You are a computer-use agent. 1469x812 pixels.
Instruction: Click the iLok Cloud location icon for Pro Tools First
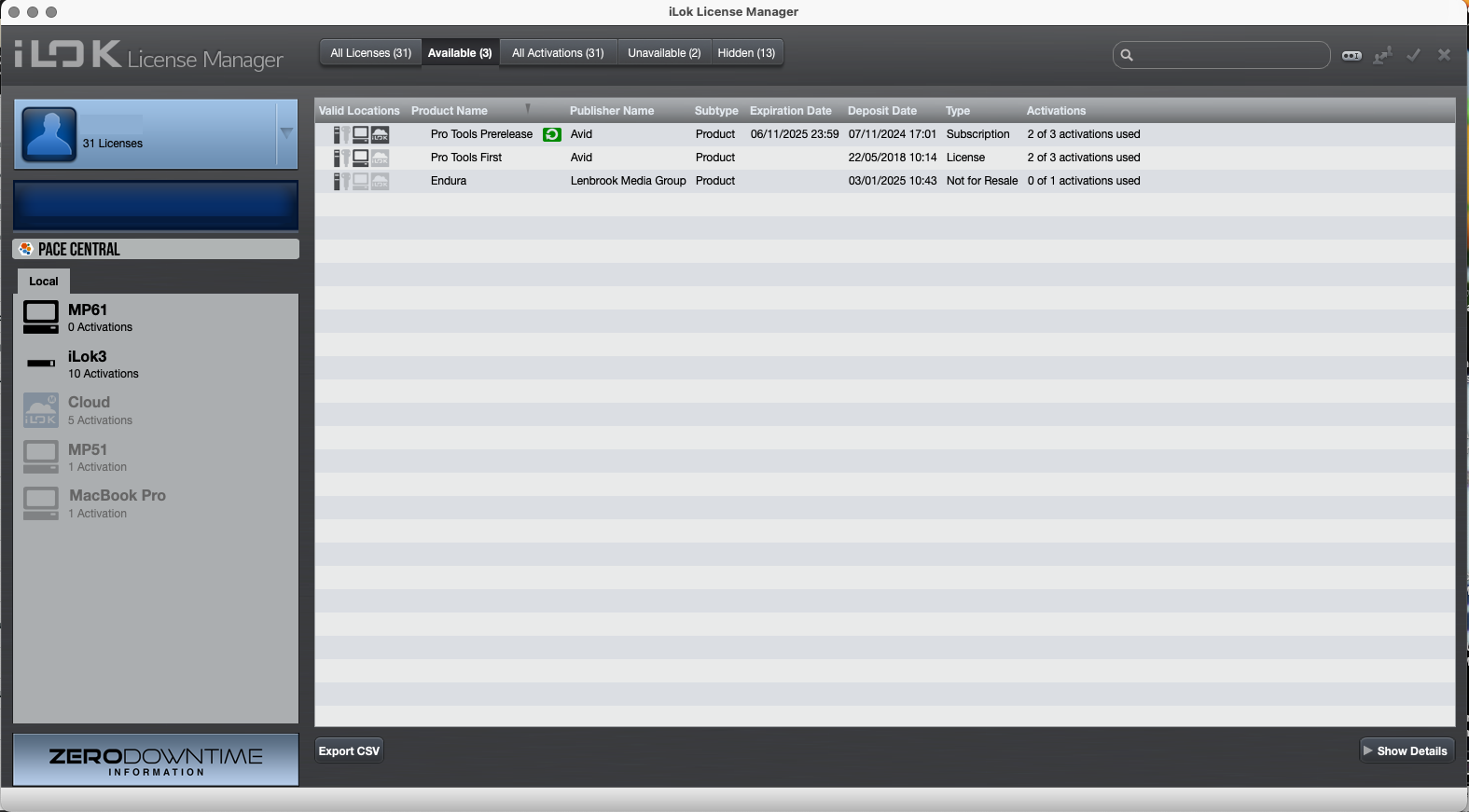click(x=381, y=158)
